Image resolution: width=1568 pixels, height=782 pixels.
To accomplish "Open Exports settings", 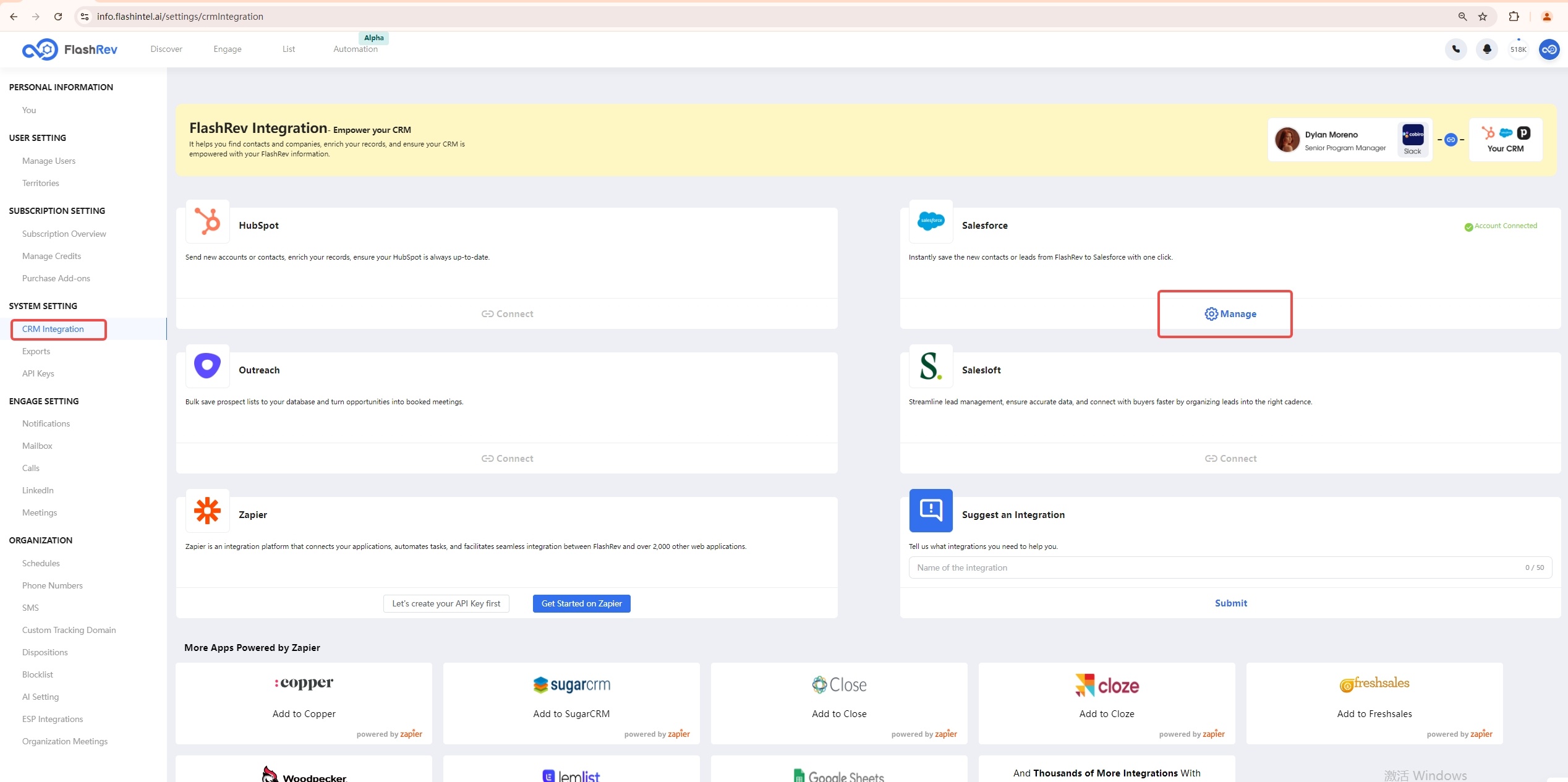I will point(36,351).
